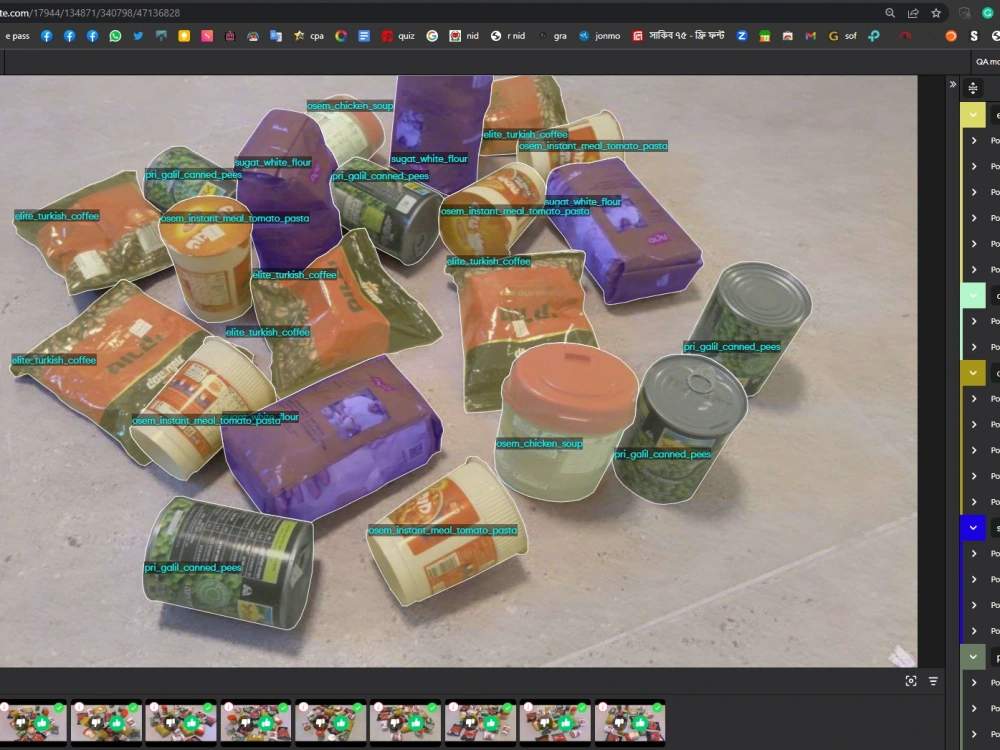1000x750 pixels.
Task: Open the Bengali free font bookmark
Action: tap(679, 36)
